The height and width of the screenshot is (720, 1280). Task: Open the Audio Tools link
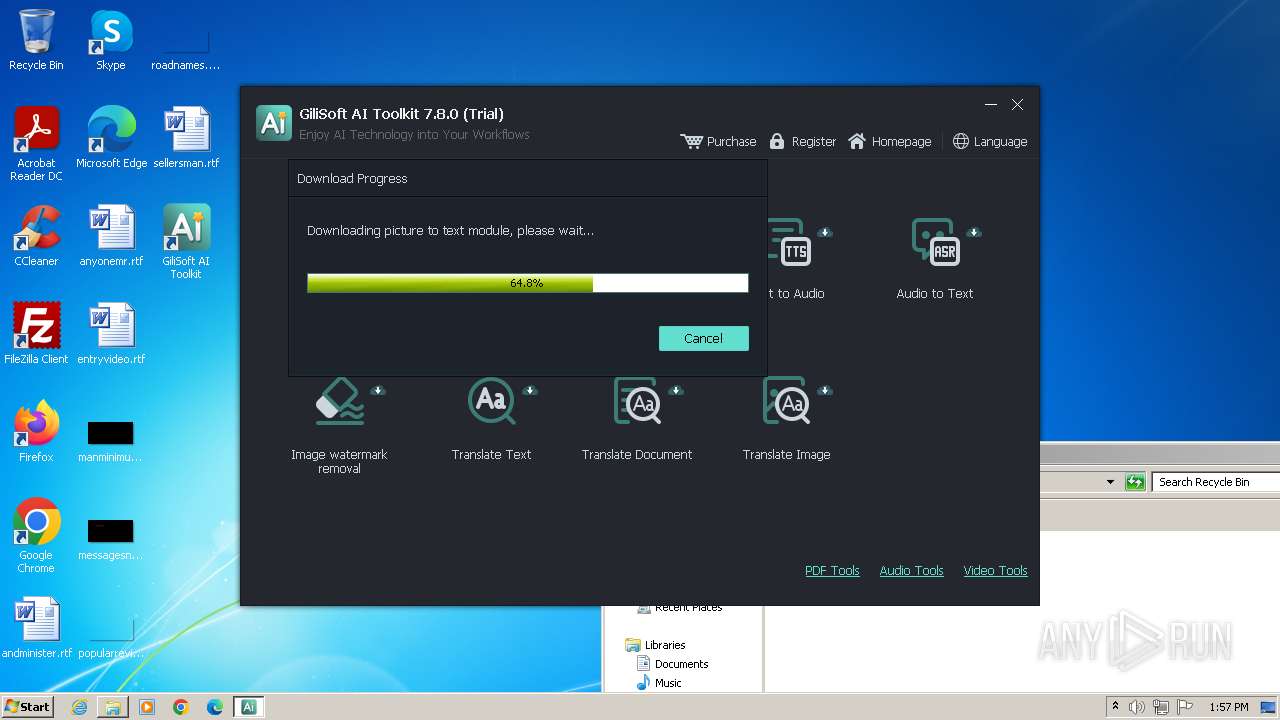pyautogui.click(x=911, y=571)
